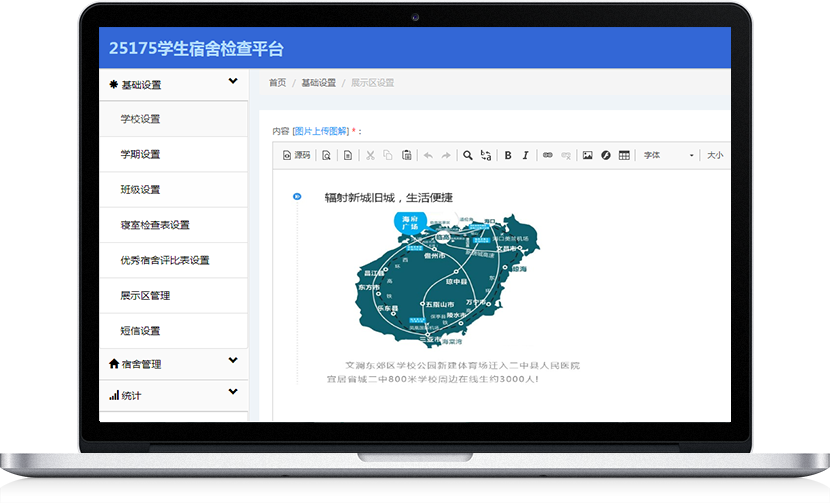Insert an image using the image icon
Viewport: 830px width, 503px height.
pyautogui.click(x=587, y=155)
